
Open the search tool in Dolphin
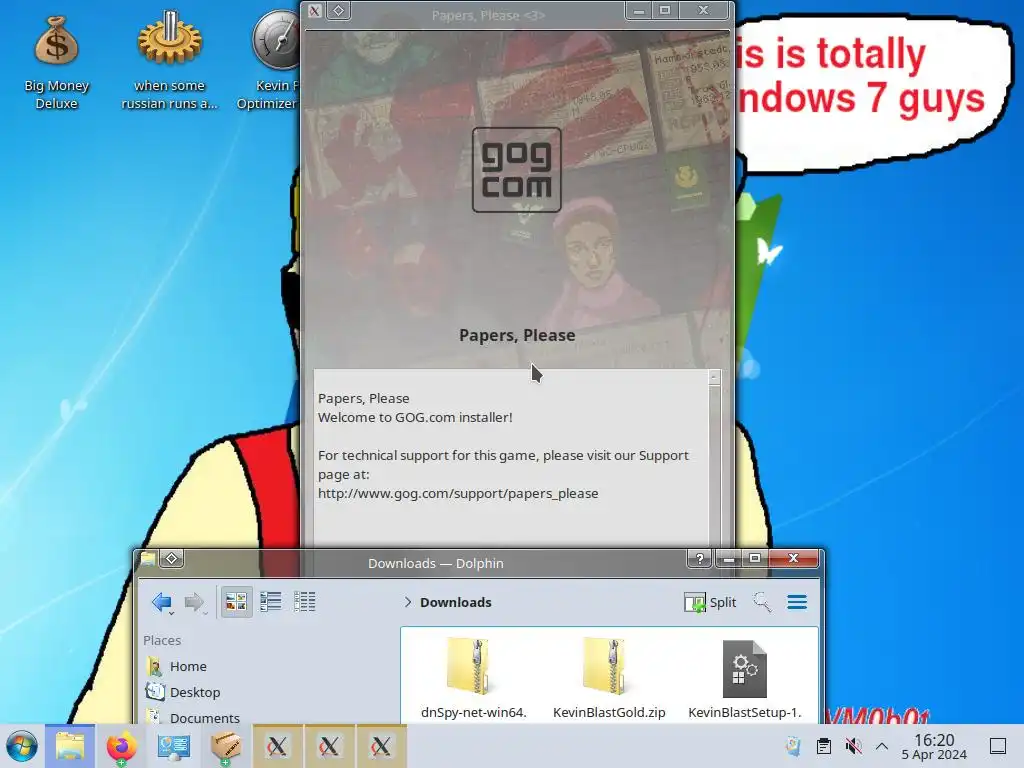761,601
